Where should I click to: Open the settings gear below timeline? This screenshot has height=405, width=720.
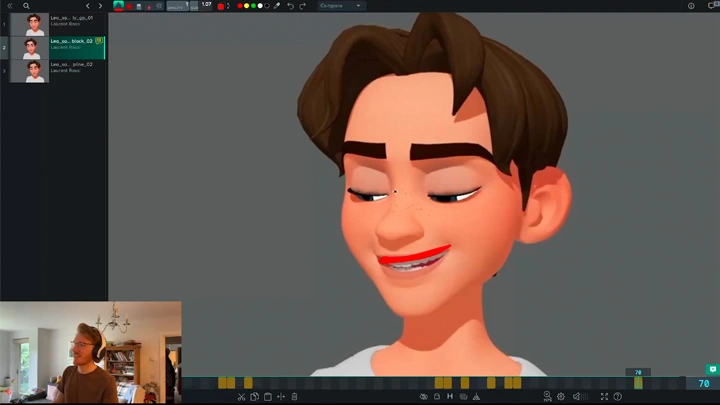560,397
